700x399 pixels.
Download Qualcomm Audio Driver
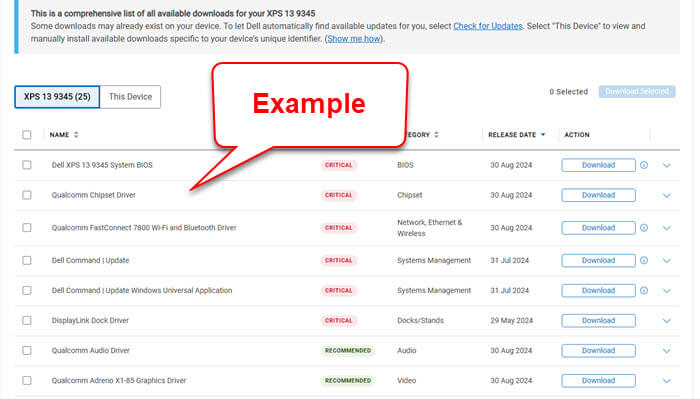(x=598, y=350)
